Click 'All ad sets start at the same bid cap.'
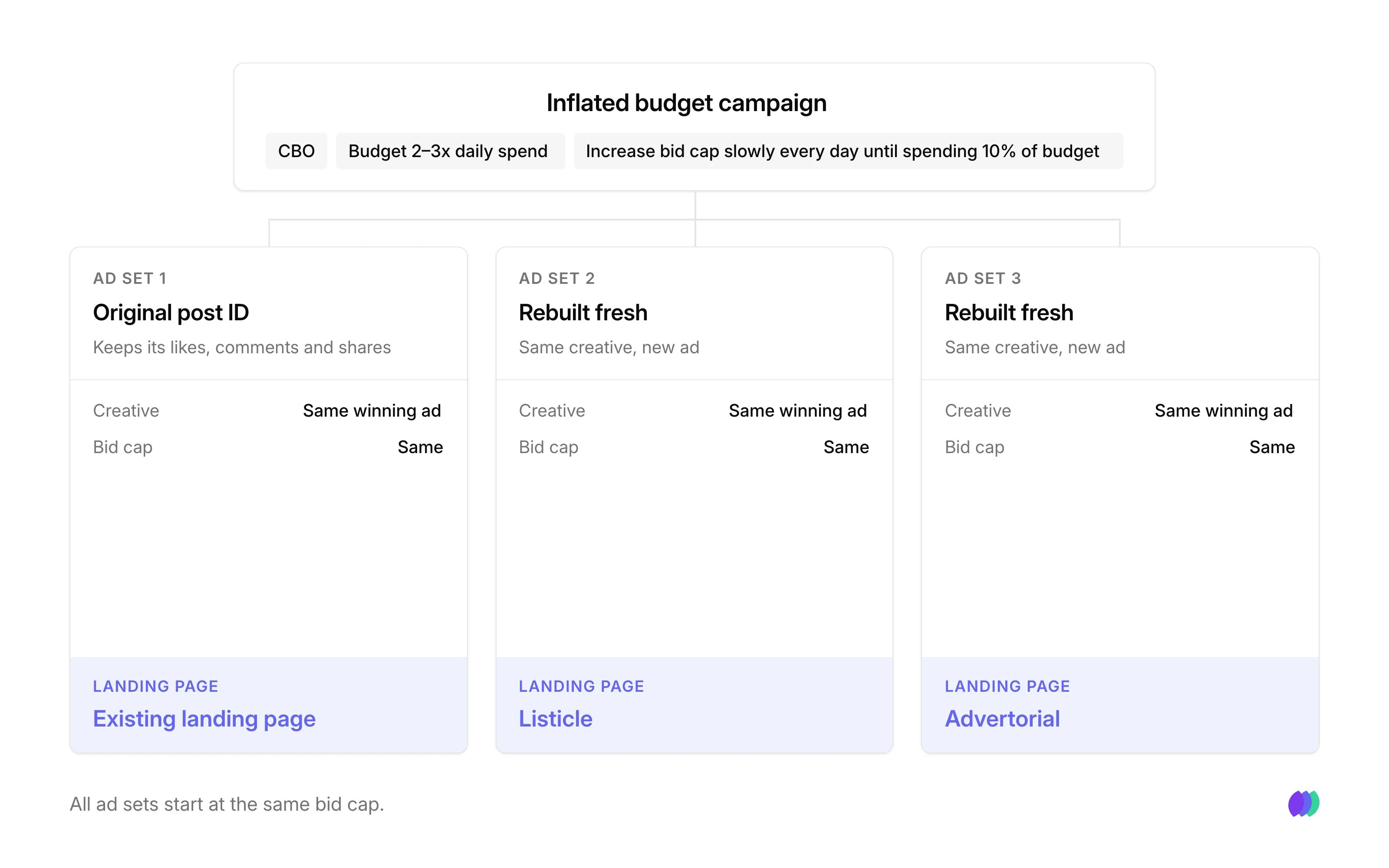This screenshot has width=1389, height=868. [227, 804]
